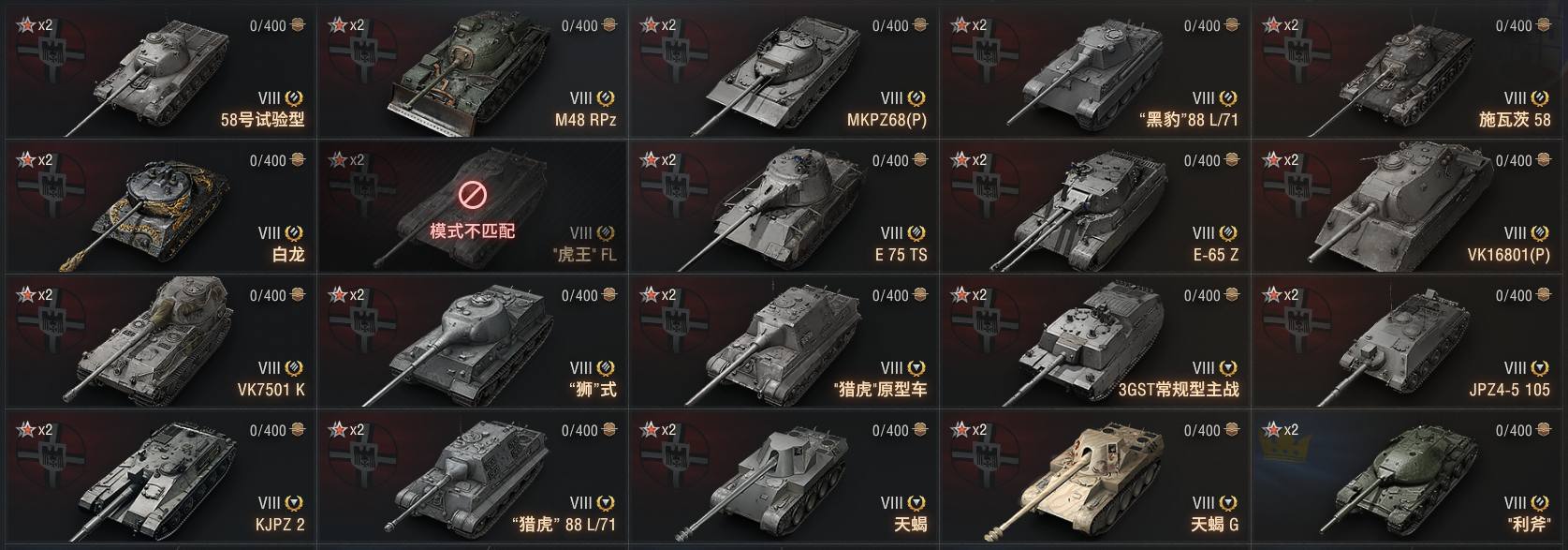Click the x2 star icon on KJPZ 2
This screenshot has height=550, width=1568.
(x=26, y=430)
